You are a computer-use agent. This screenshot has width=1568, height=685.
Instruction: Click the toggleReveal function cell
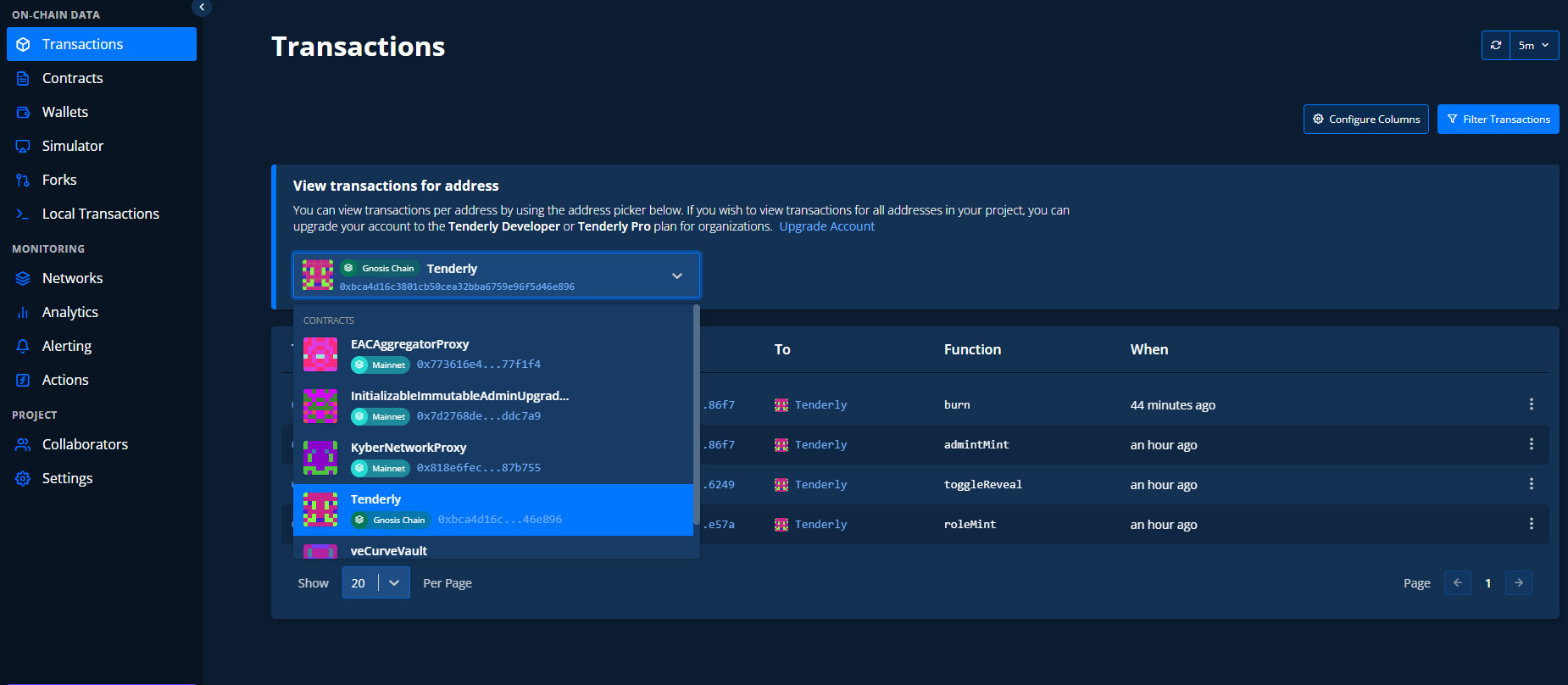[983, 485]
